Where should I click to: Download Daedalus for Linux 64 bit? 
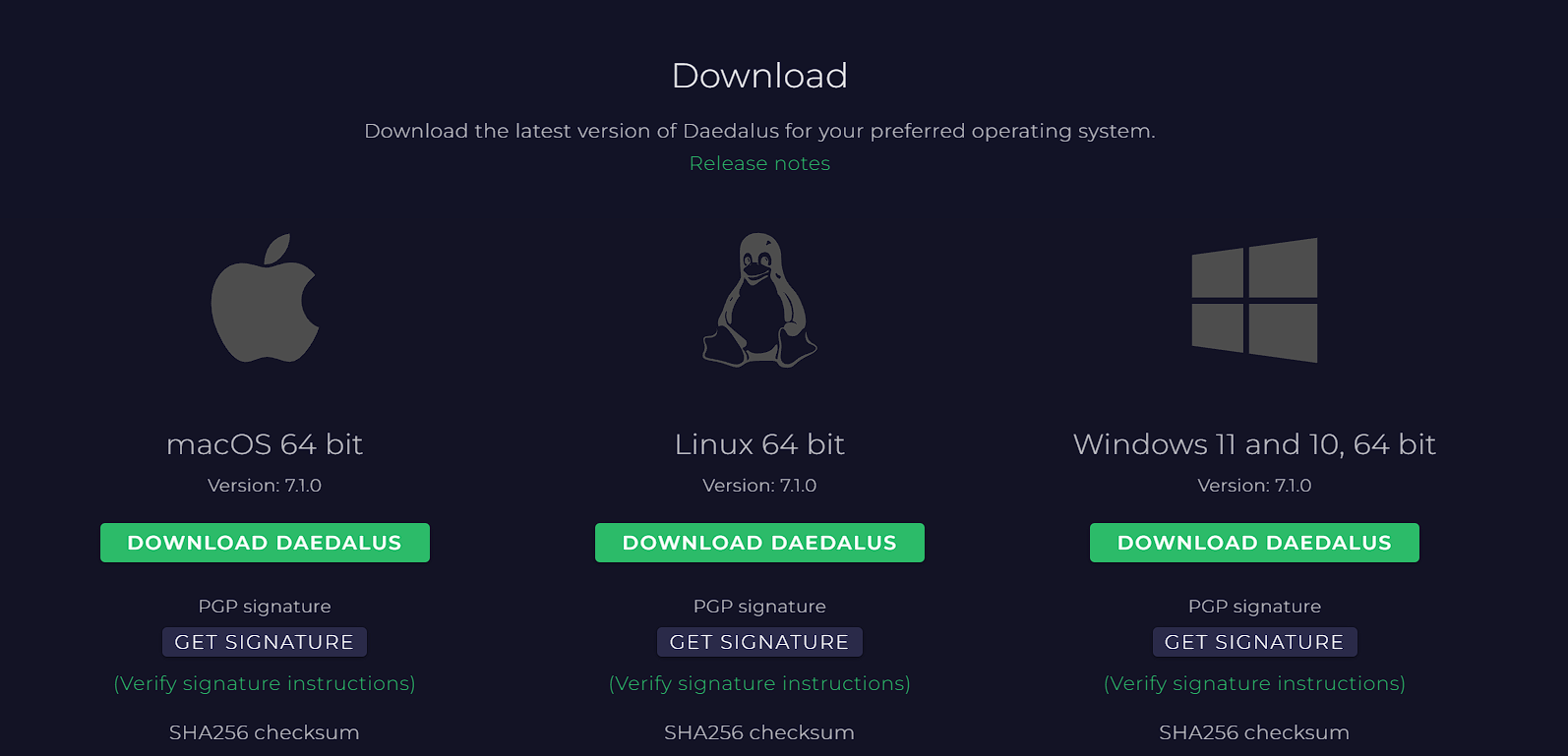tap(759, 543)
